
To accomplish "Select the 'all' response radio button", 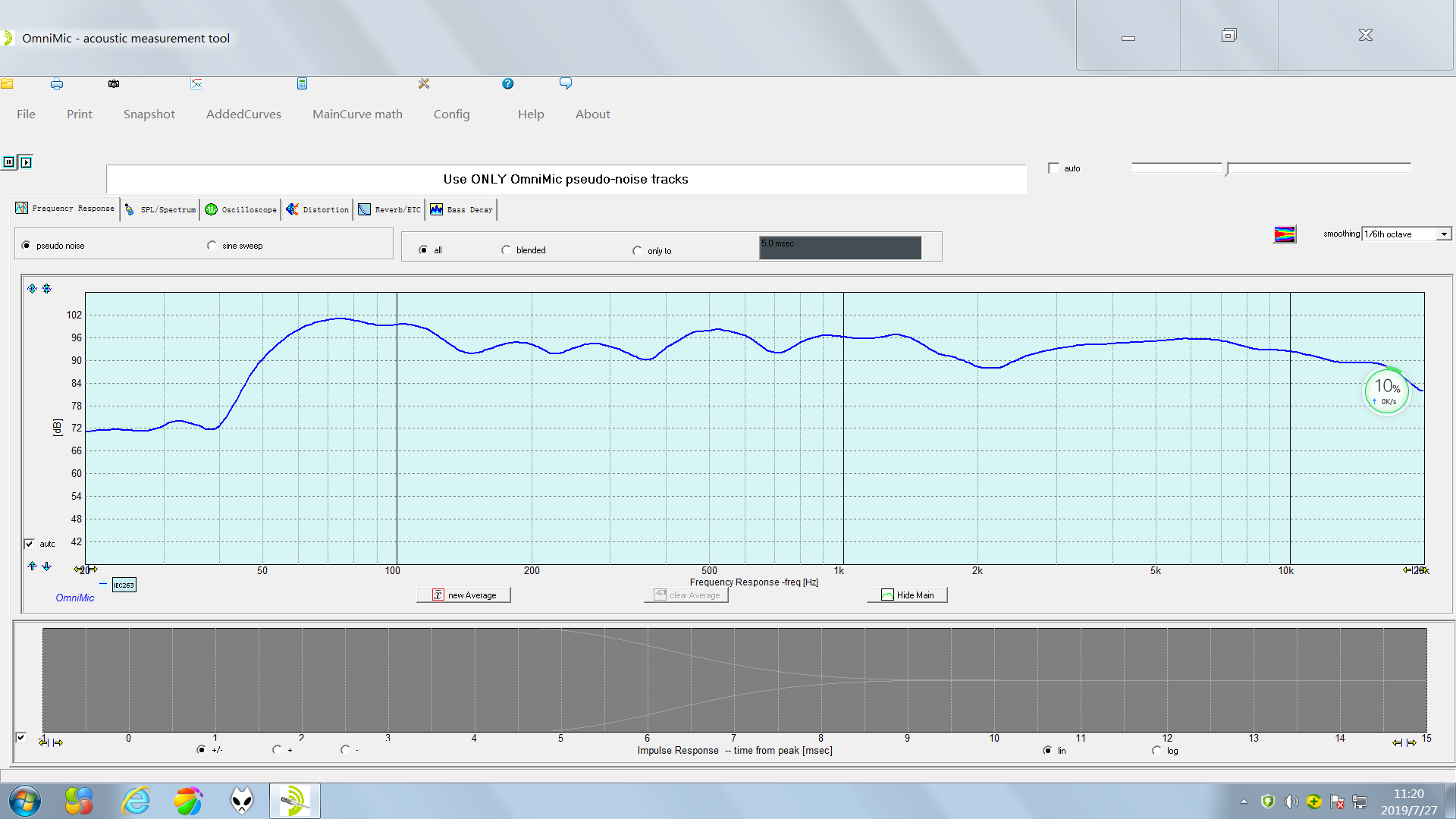I will pos(423,250).
